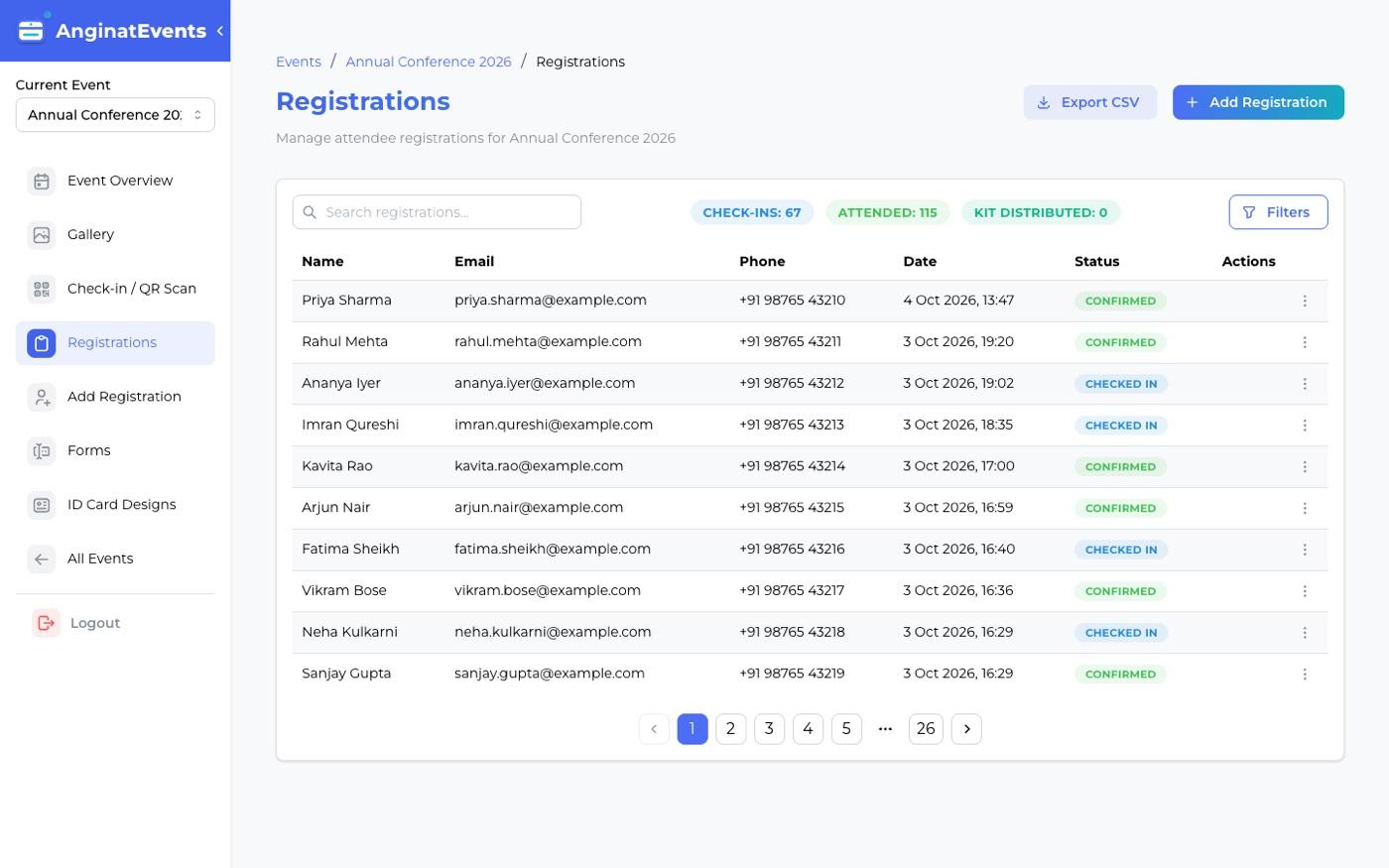Open actions menu for Vikram Bose

click(x=1305, y=591)
